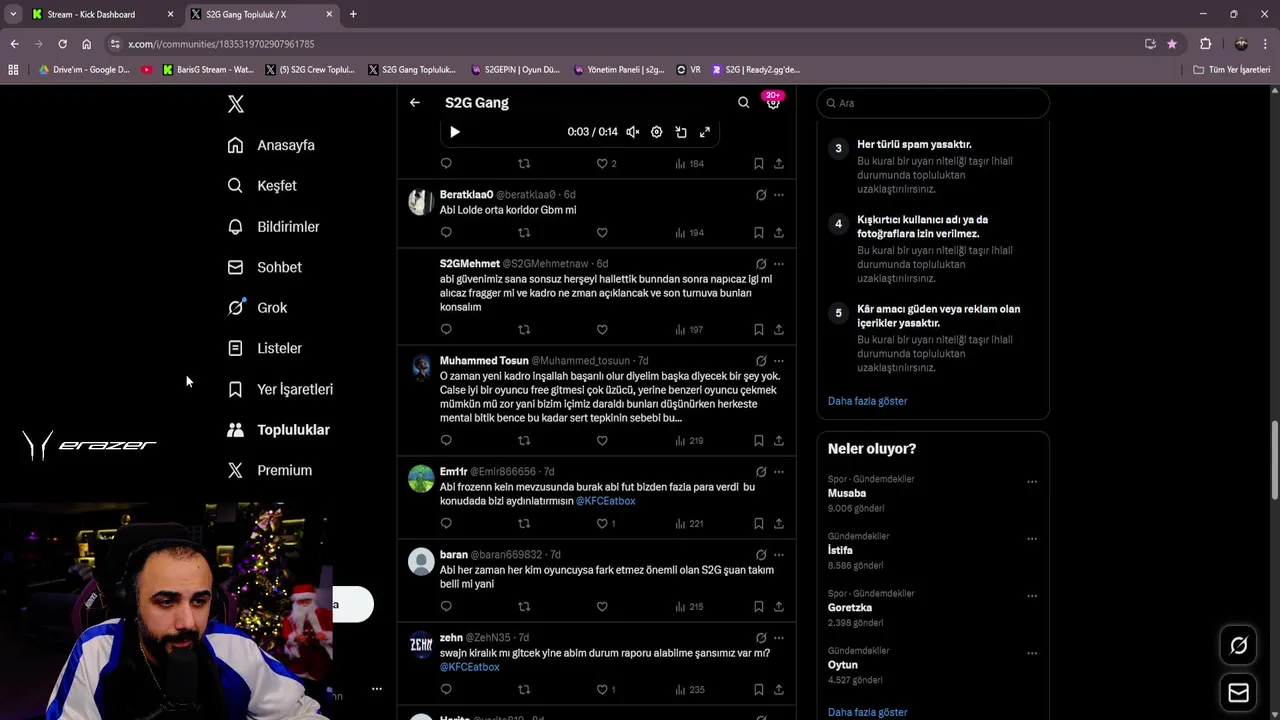Open more options on S2GMehmet post
Image resolution: width=1280 pixels, height=720 pixels.
pyautogui.click(x=779, y=264)
